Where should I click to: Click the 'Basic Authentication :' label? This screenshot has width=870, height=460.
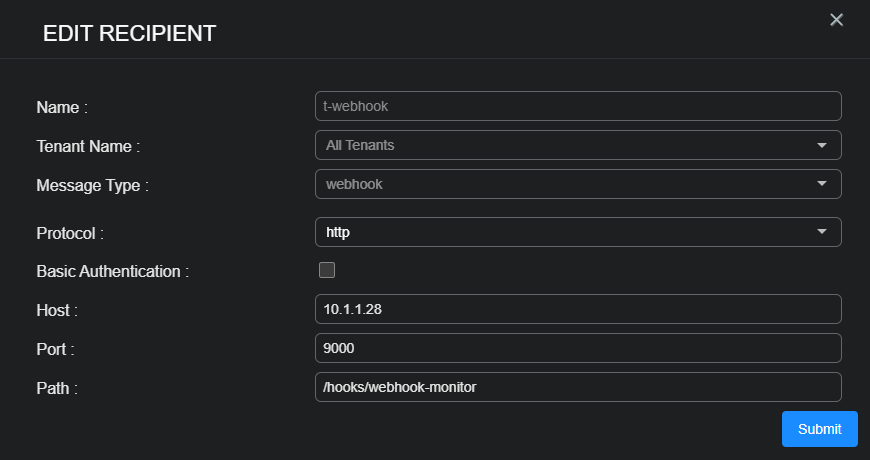[112, 271]
